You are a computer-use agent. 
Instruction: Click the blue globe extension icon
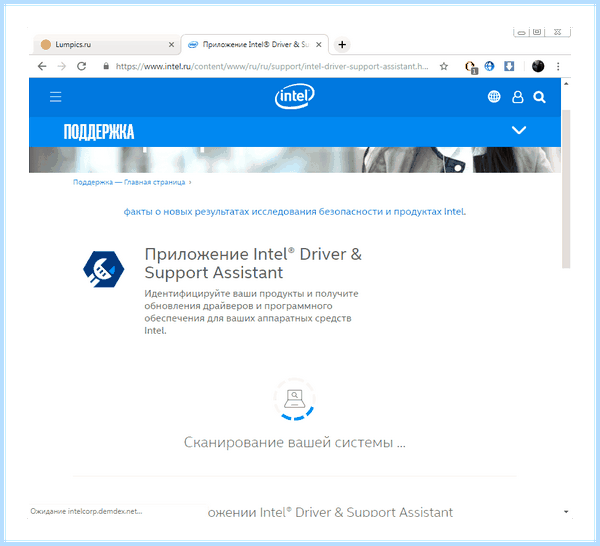[489, 66]
